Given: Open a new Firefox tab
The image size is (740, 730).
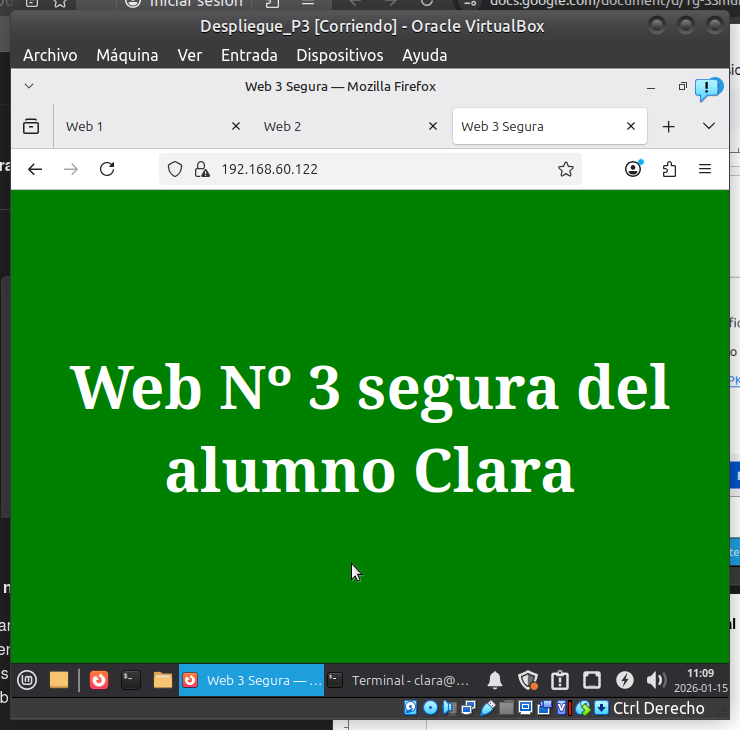Looking at the screenshot, I should pos(669,126).
